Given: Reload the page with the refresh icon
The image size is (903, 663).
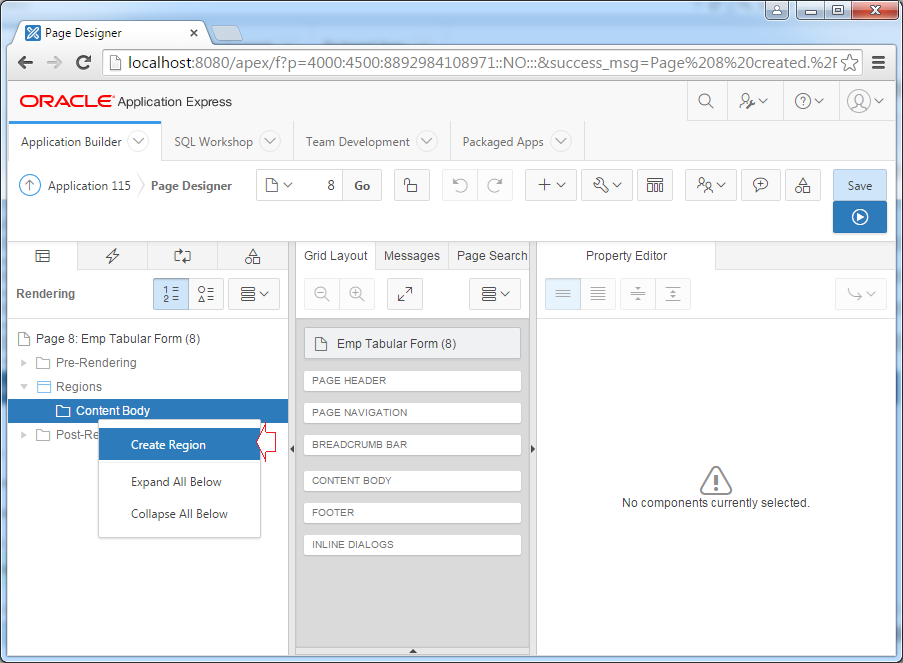Looking at the screenshot, I should (84, 62).
